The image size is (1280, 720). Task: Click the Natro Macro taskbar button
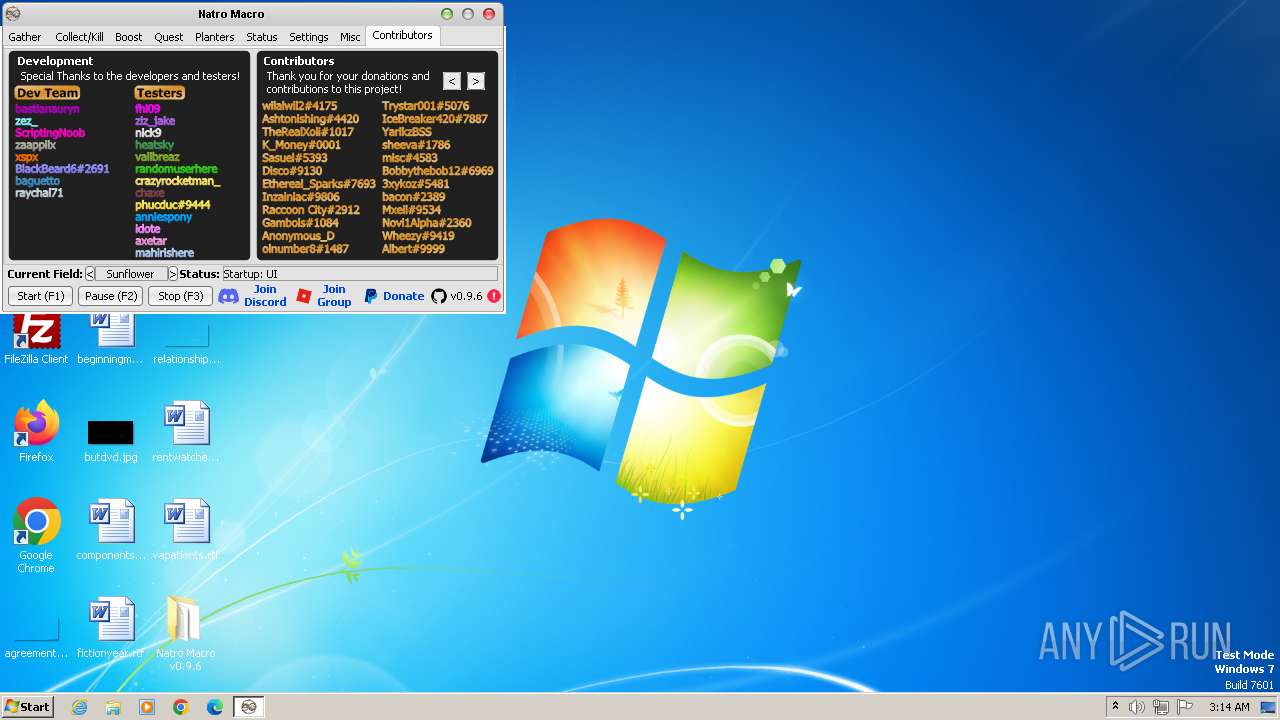249,707
